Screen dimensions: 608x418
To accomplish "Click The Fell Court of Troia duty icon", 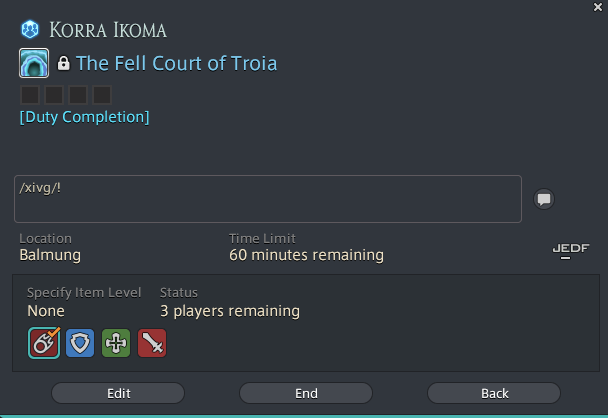I will click(34, 63).
